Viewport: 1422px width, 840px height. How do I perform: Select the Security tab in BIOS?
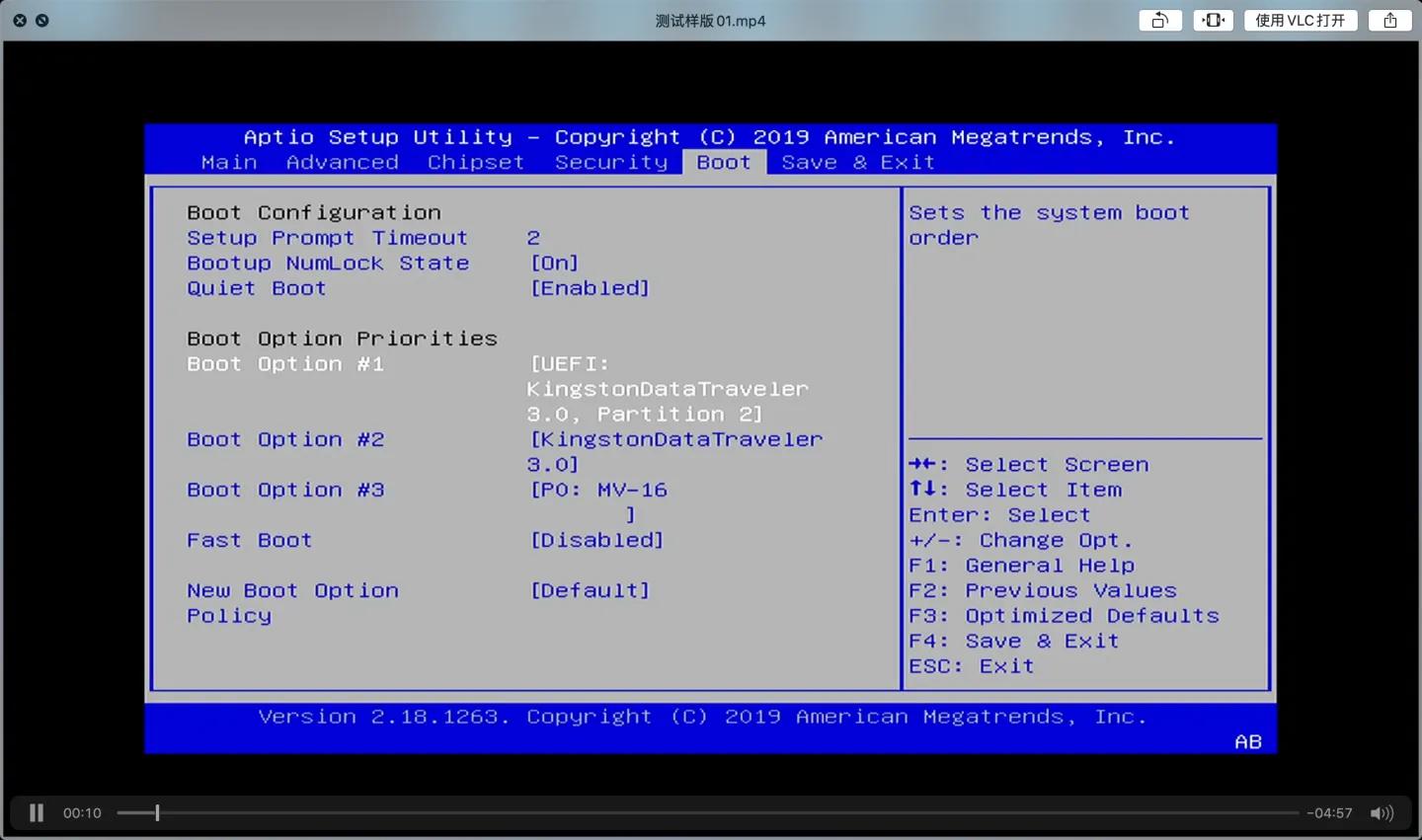pyautogui.click(x=610, y=162)
